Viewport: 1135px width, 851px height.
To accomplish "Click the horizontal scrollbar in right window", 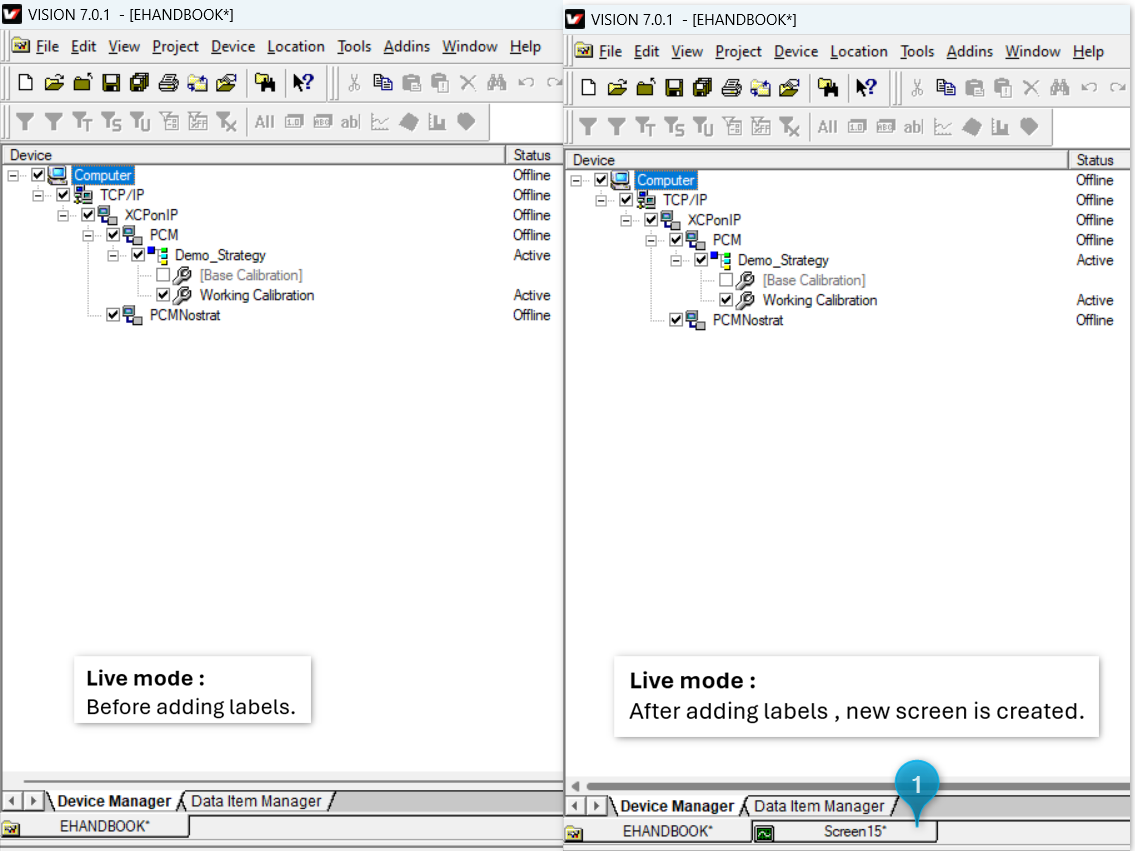I will (850, 786).
